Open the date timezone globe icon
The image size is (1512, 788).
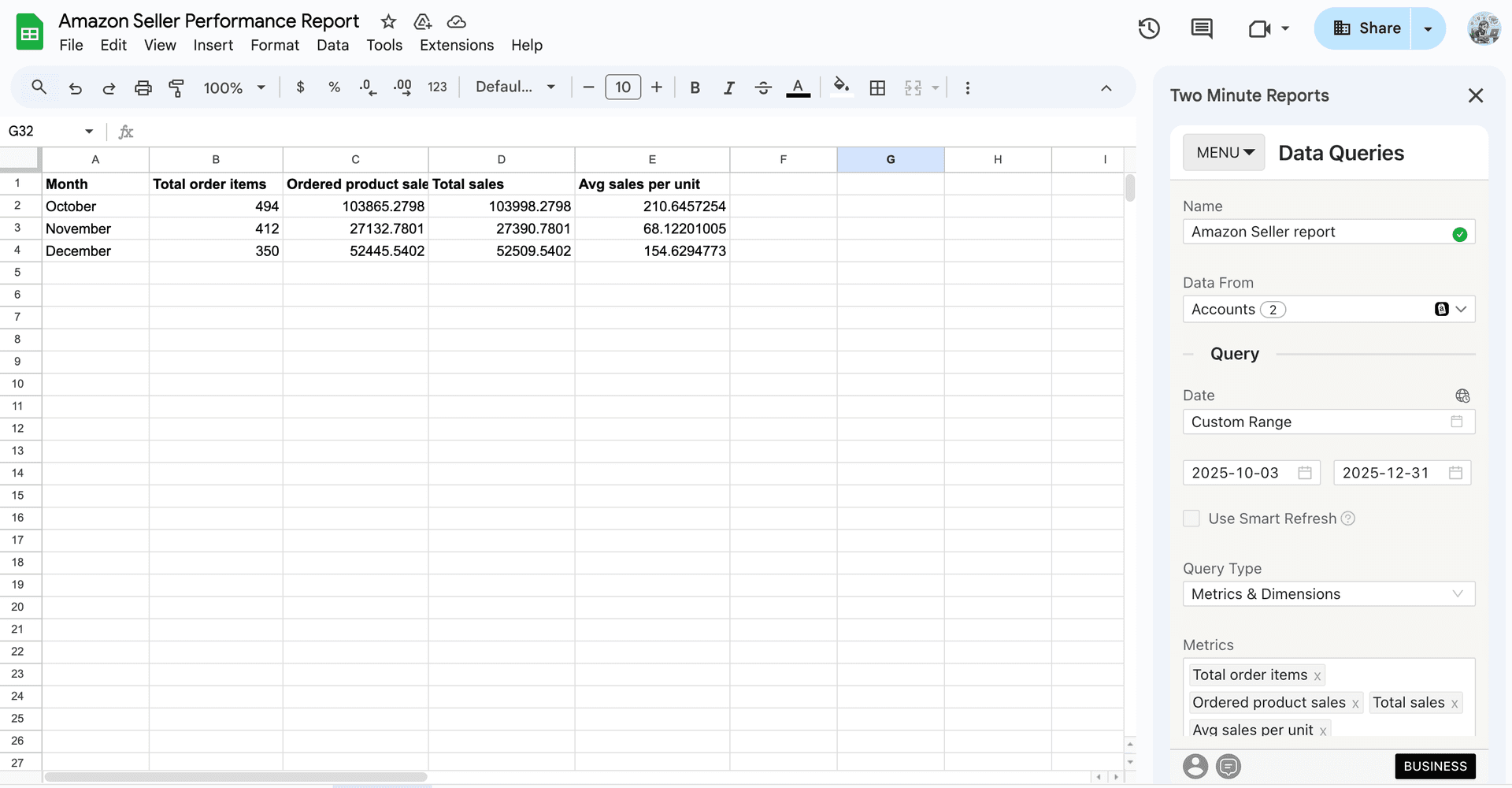[x=1462, y=396]
